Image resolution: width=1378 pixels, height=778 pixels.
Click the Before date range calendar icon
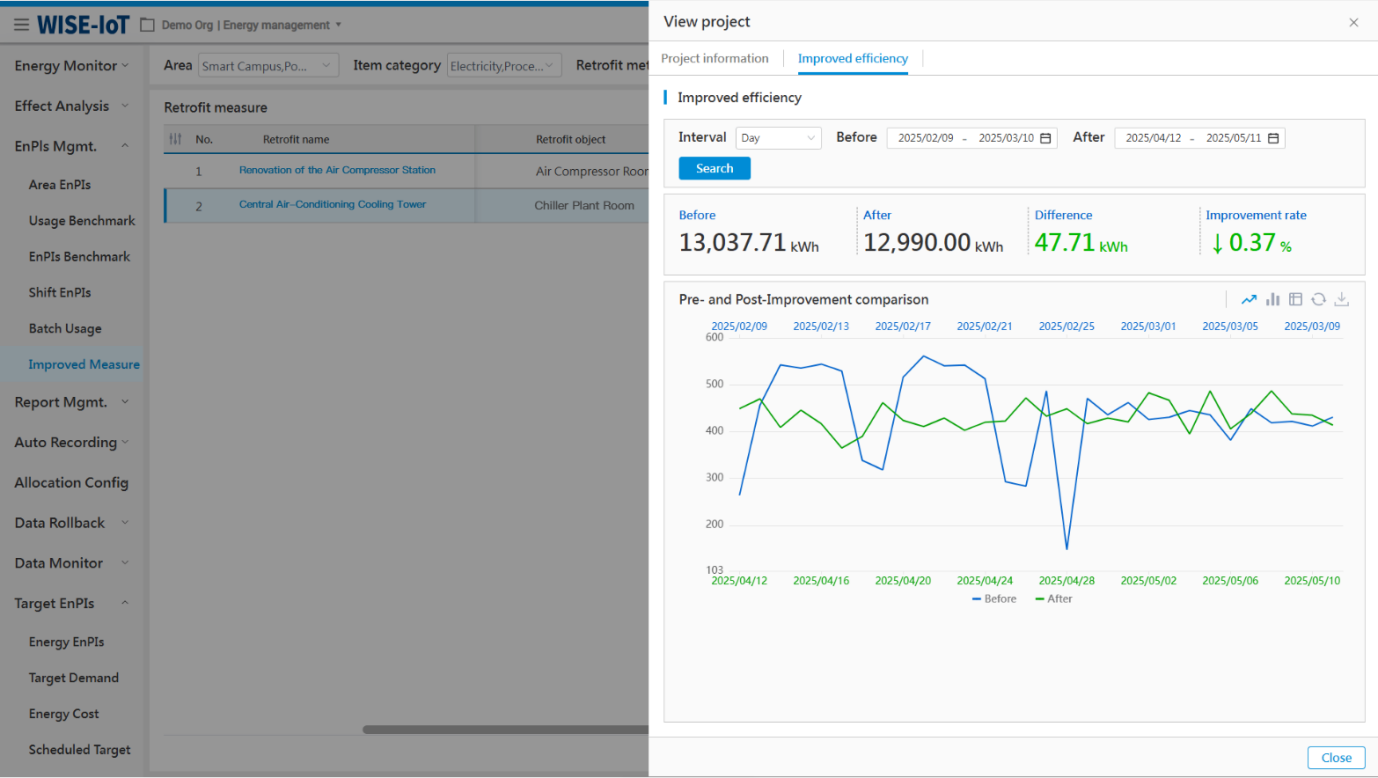tap(1045, 138)
